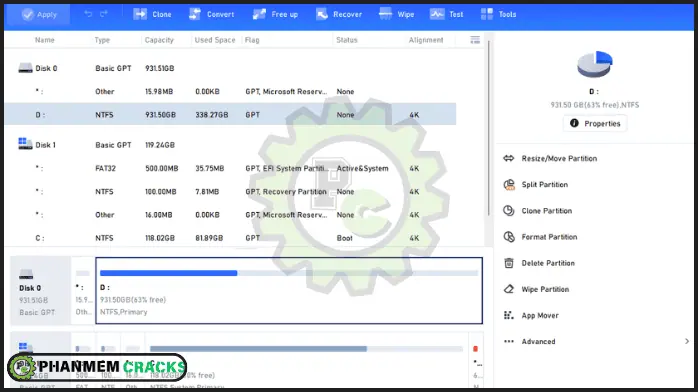
Task: Click the Clone Partition pie icon
Action: pyautogui.click(x=509, y=210)
